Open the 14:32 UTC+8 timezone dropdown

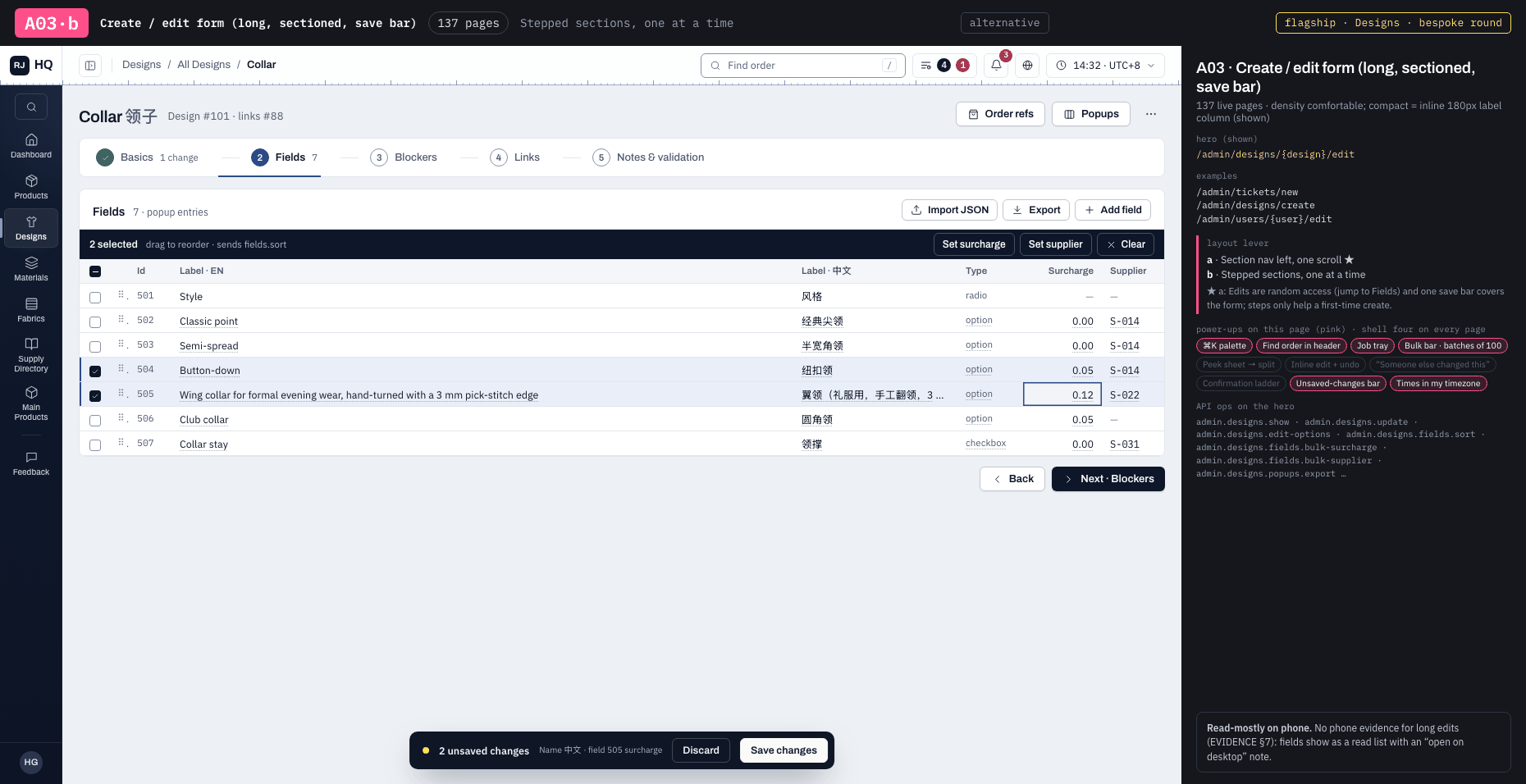coord(1105,66)
